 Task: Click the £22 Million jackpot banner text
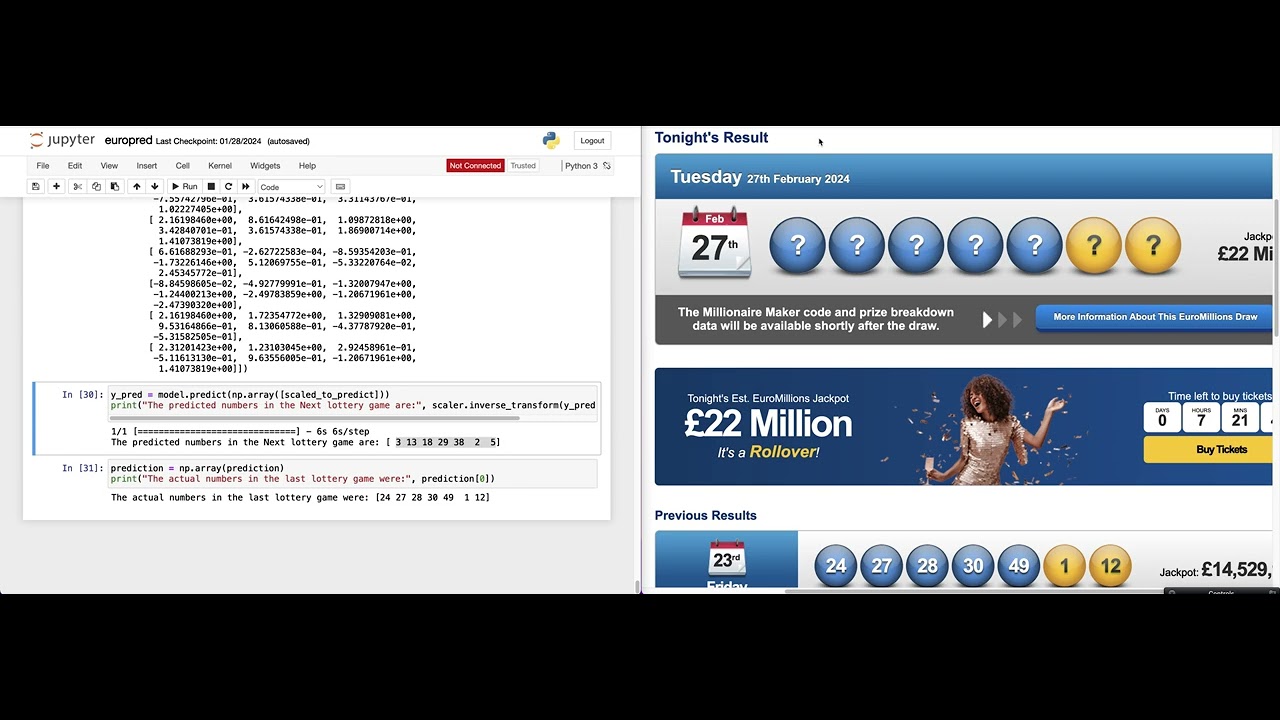pyautogui.click(x=768, y=424)
